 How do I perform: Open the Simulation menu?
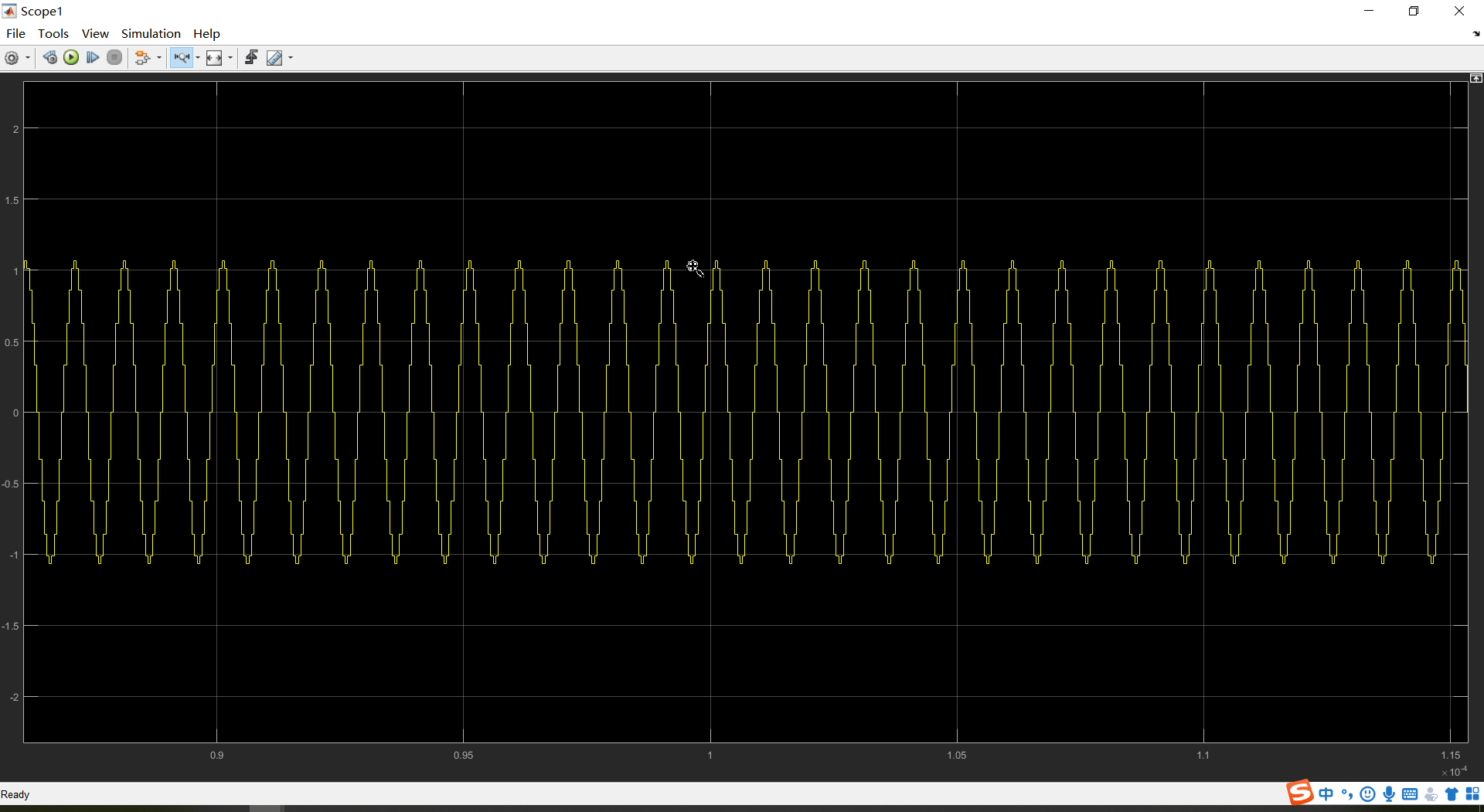[151, 33]
